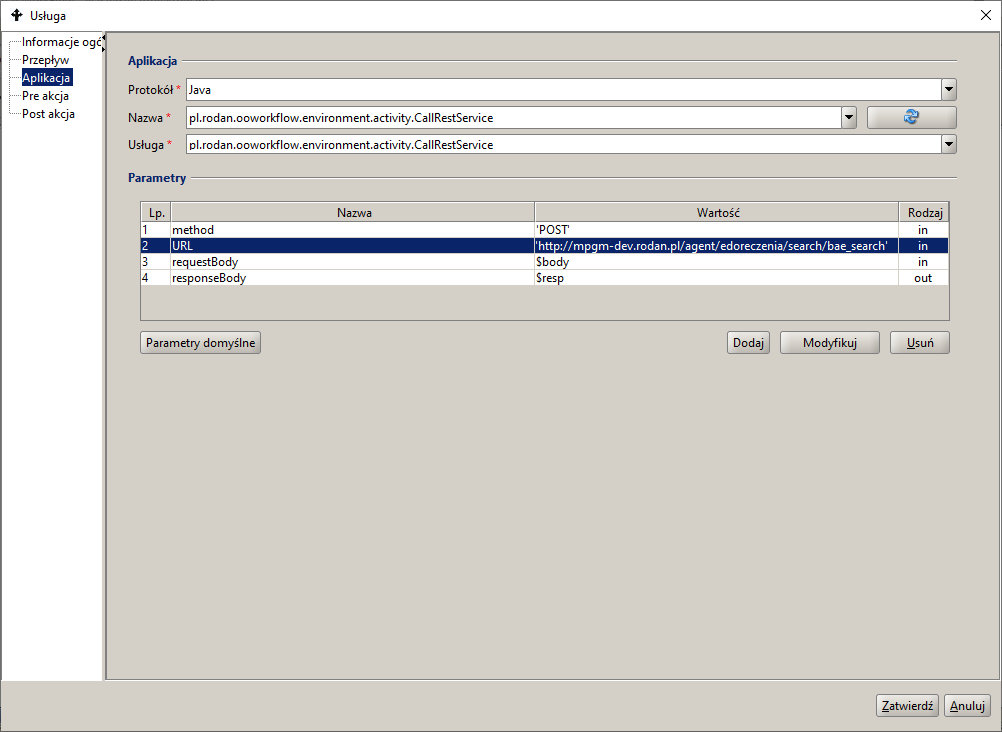This screenshot has height=732, width=1002.
Task: Close the Usługa dialog window
Action: pyautogui.click(x=984, y=15)
